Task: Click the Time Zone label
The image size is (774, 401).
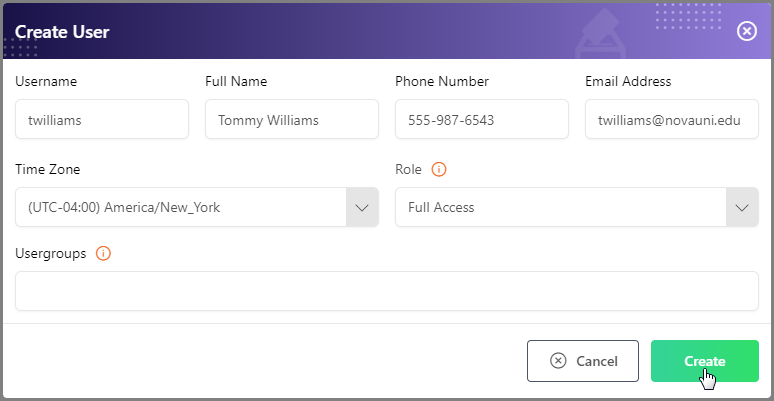Action: point(47,169)
